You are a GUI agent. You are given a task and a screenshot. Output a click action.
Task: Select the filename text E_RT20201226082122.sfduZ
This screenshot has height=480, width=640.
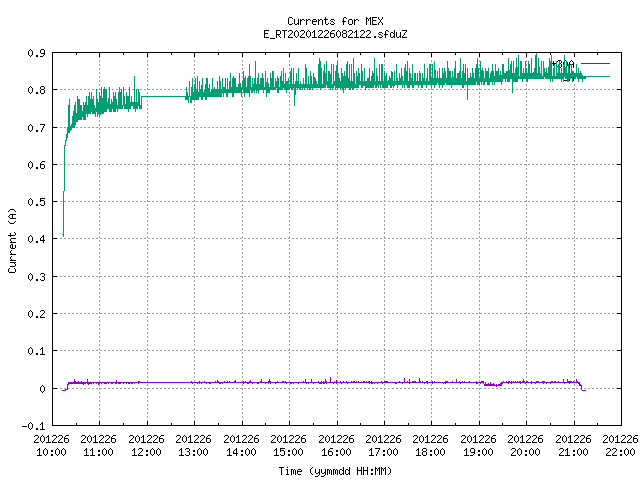[335, 34]
